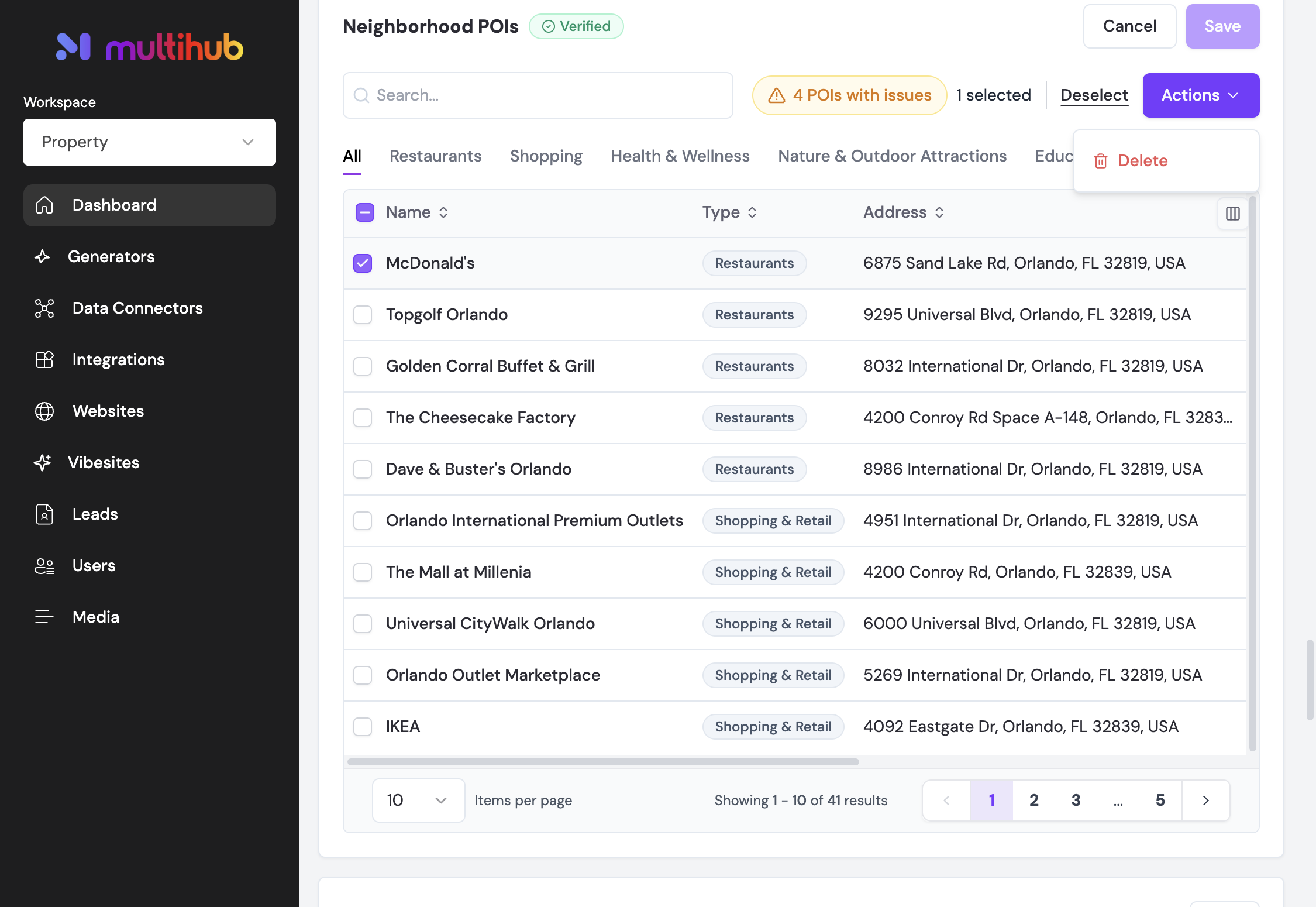Image resolution: width=1316 pixels, height=907 pixels.
Task: Click into the Search field
Action: coord(538,95)
